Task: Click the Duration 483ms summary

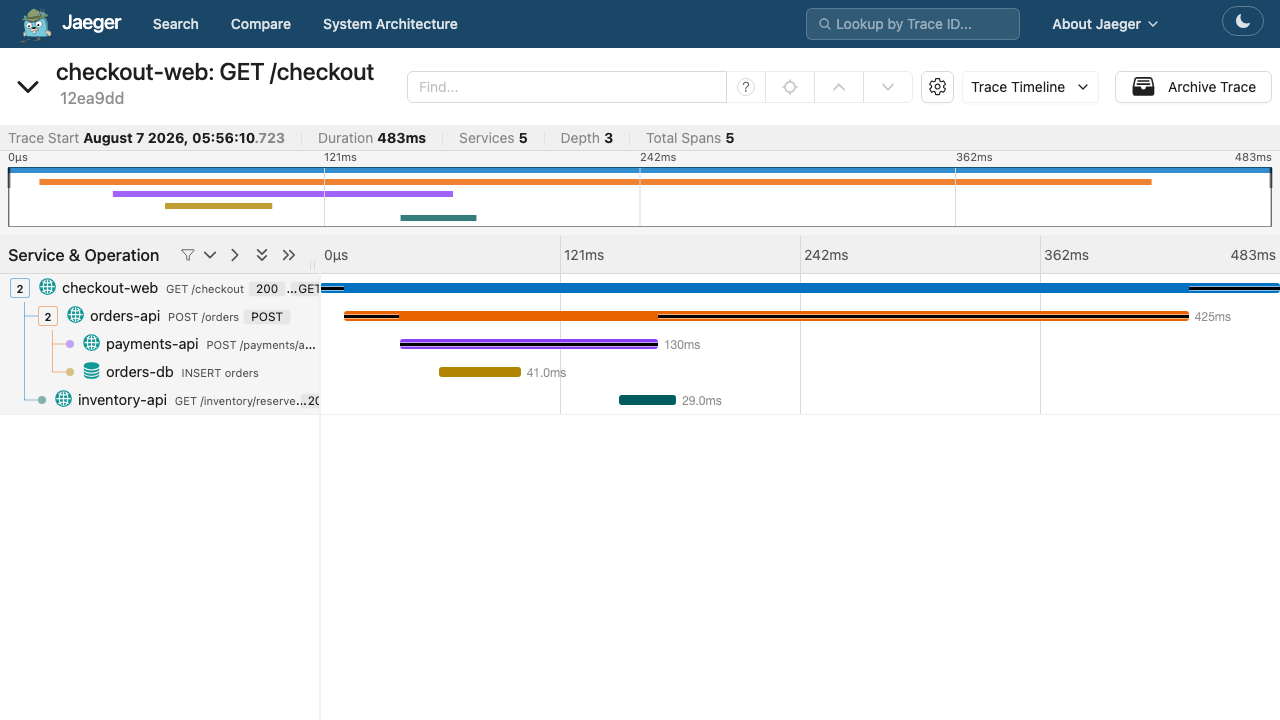Action: (372, 138)
